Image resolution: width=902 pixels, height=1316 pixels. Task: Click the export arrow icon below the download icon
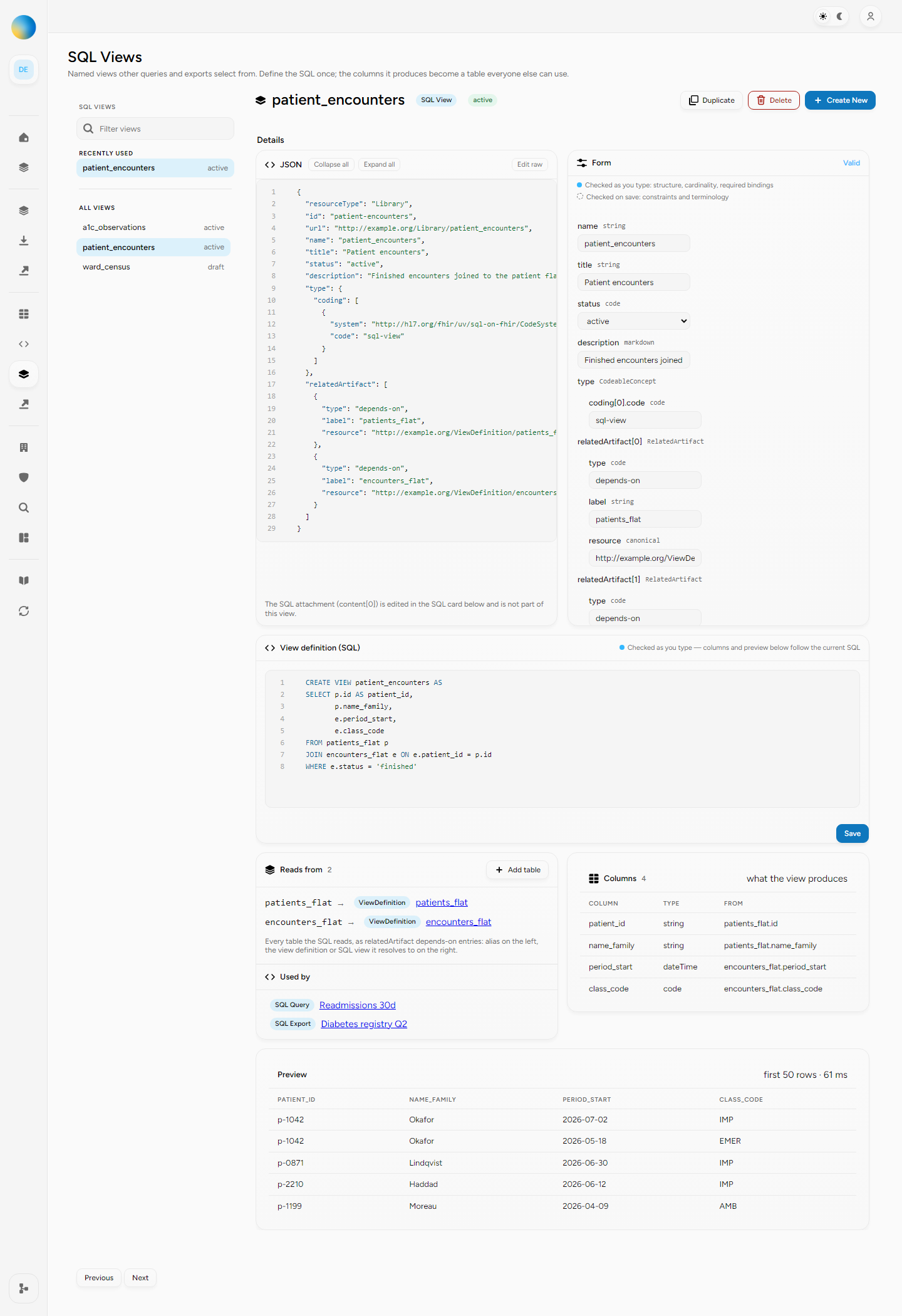(x=24, y=271)
